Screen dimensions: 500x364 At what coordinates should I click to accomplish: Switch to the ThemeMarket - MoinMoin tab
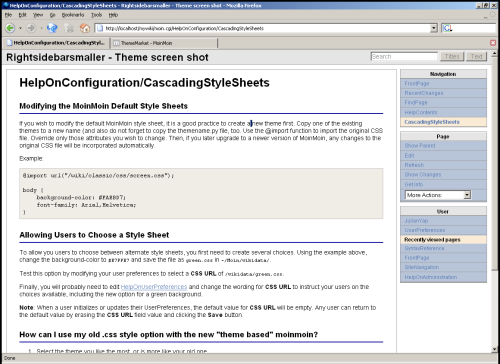pyautogui.click(x=163, y=43)
